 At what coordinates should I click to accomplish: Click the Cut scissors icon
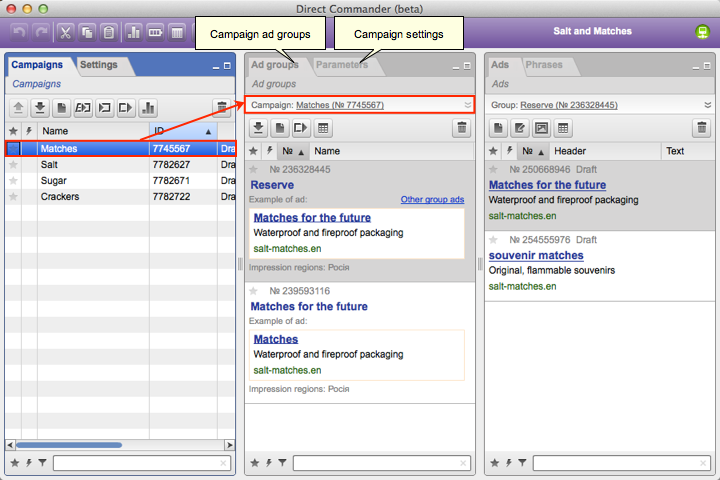(x=66, y=33)
